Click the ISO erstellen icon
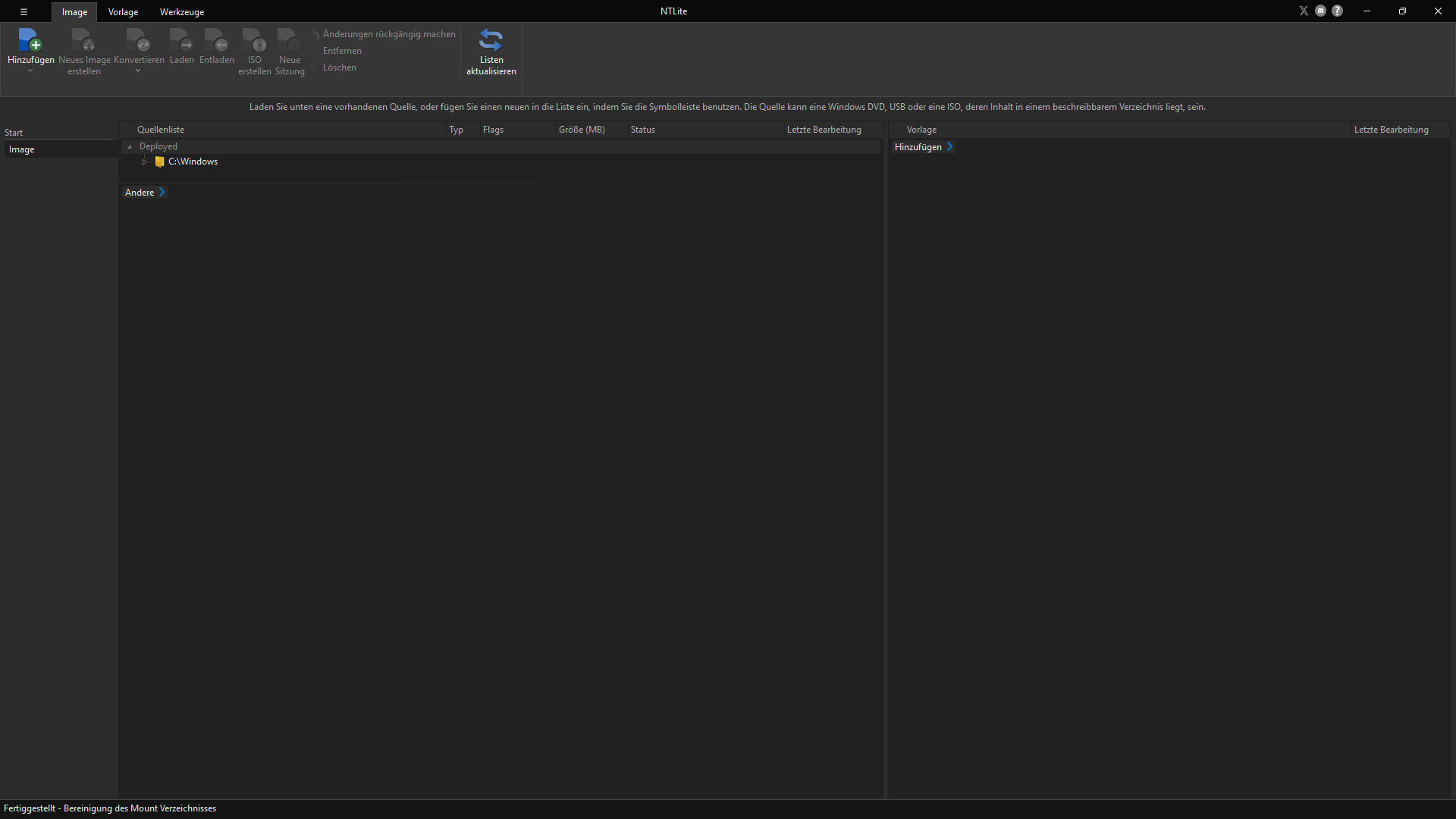 254,39
